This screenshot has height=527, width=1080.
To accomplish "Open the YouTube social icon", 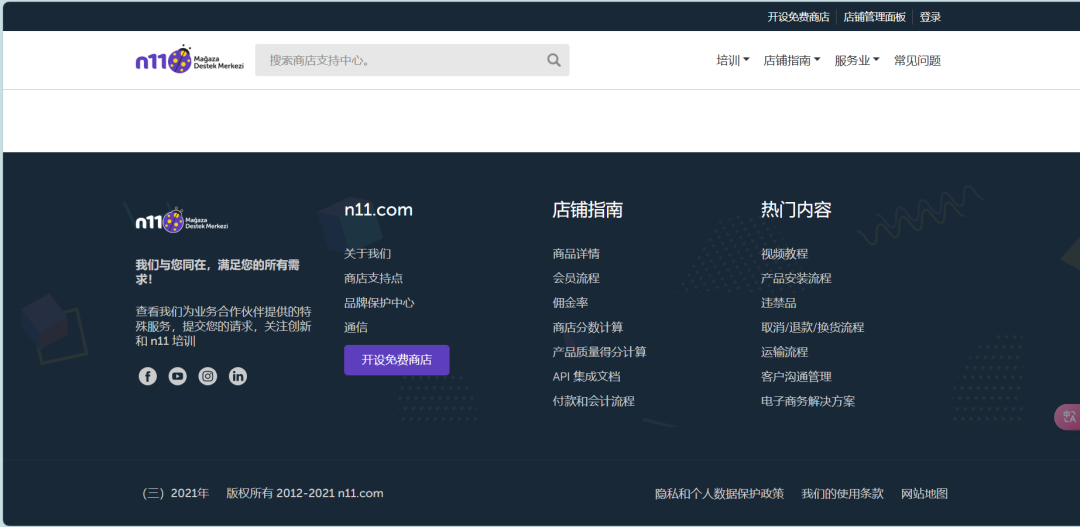I will tap(177, 376).
